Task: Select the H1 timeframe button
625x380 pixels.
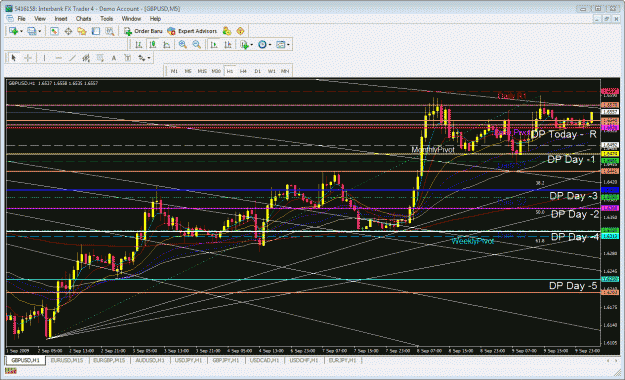Action: 230,71
